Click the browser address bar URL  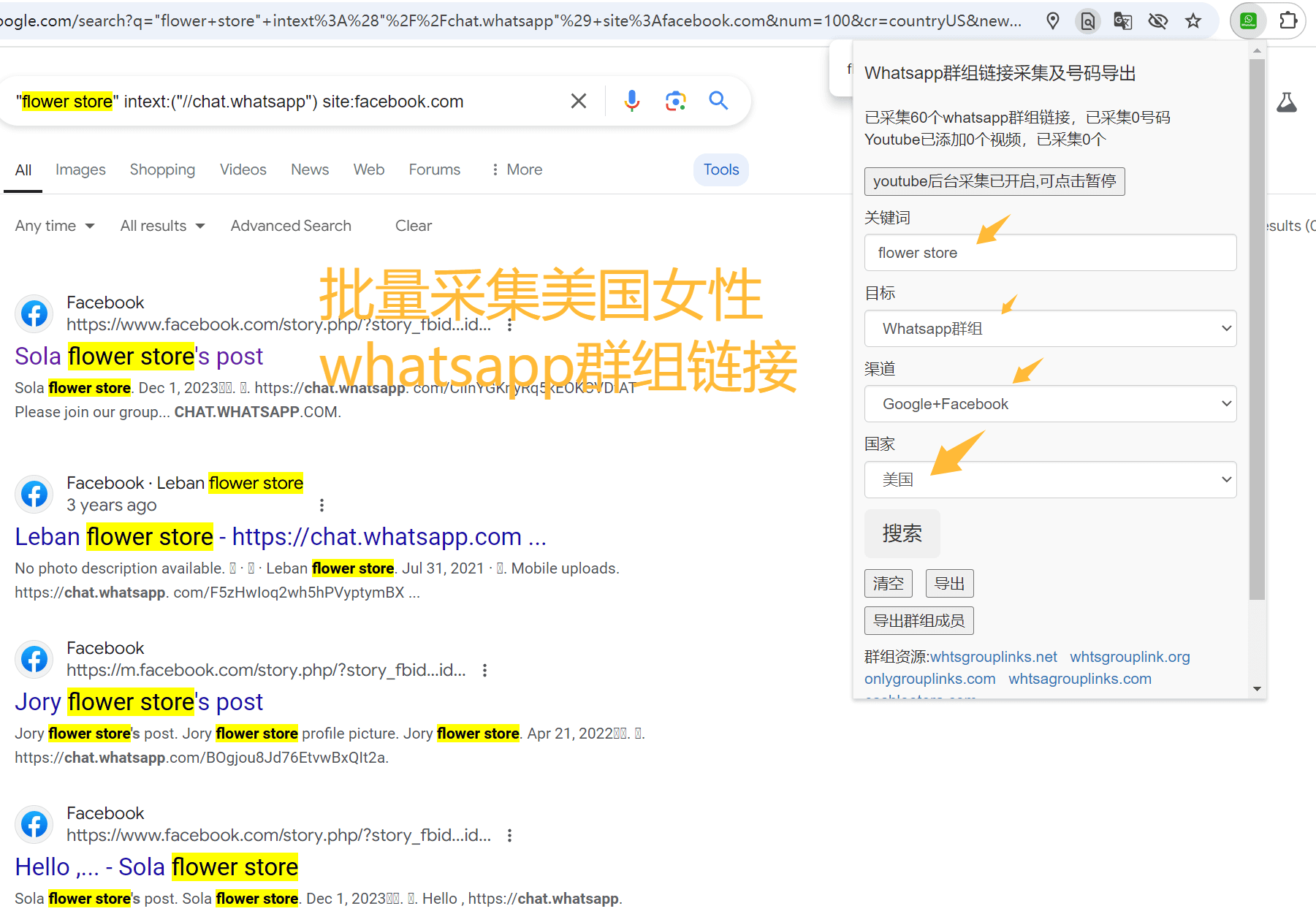click(511, 20)
